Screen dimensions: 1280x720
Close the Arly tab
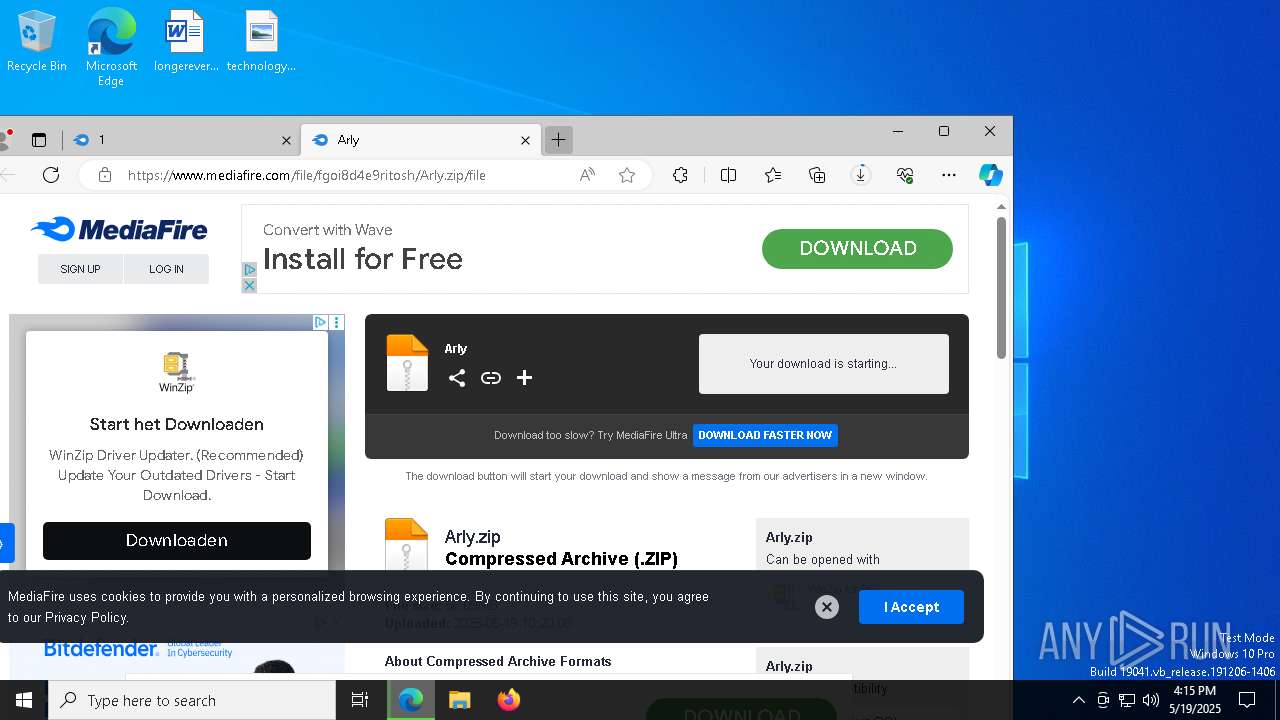[x=525, y=140]
